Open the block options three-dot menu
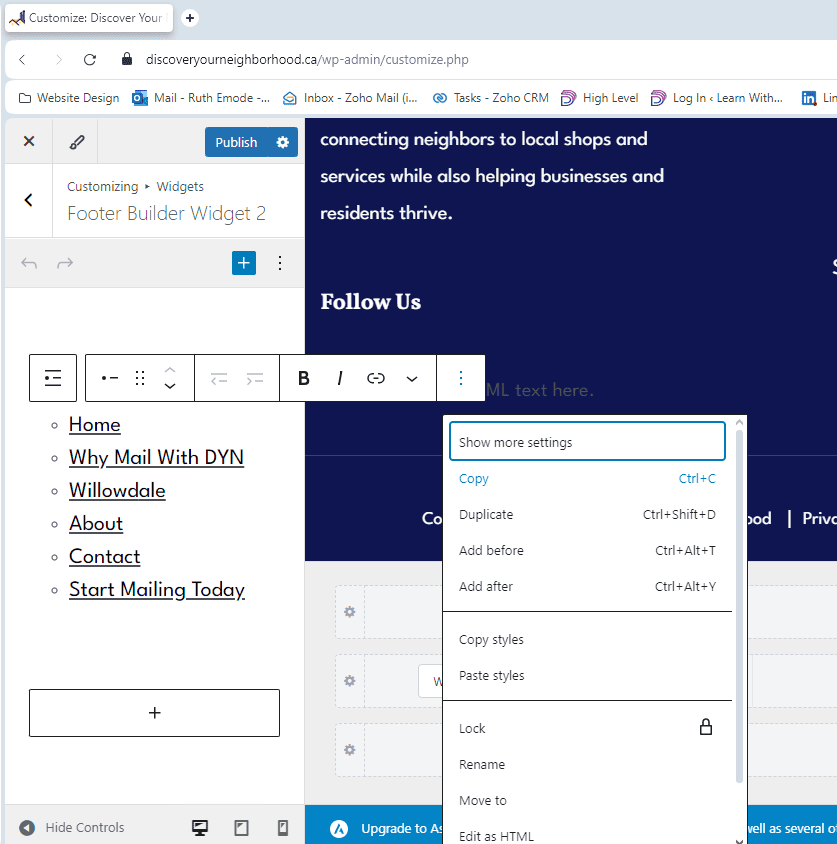Viewport: 837px width, 844px height. (x=461, y=378)
